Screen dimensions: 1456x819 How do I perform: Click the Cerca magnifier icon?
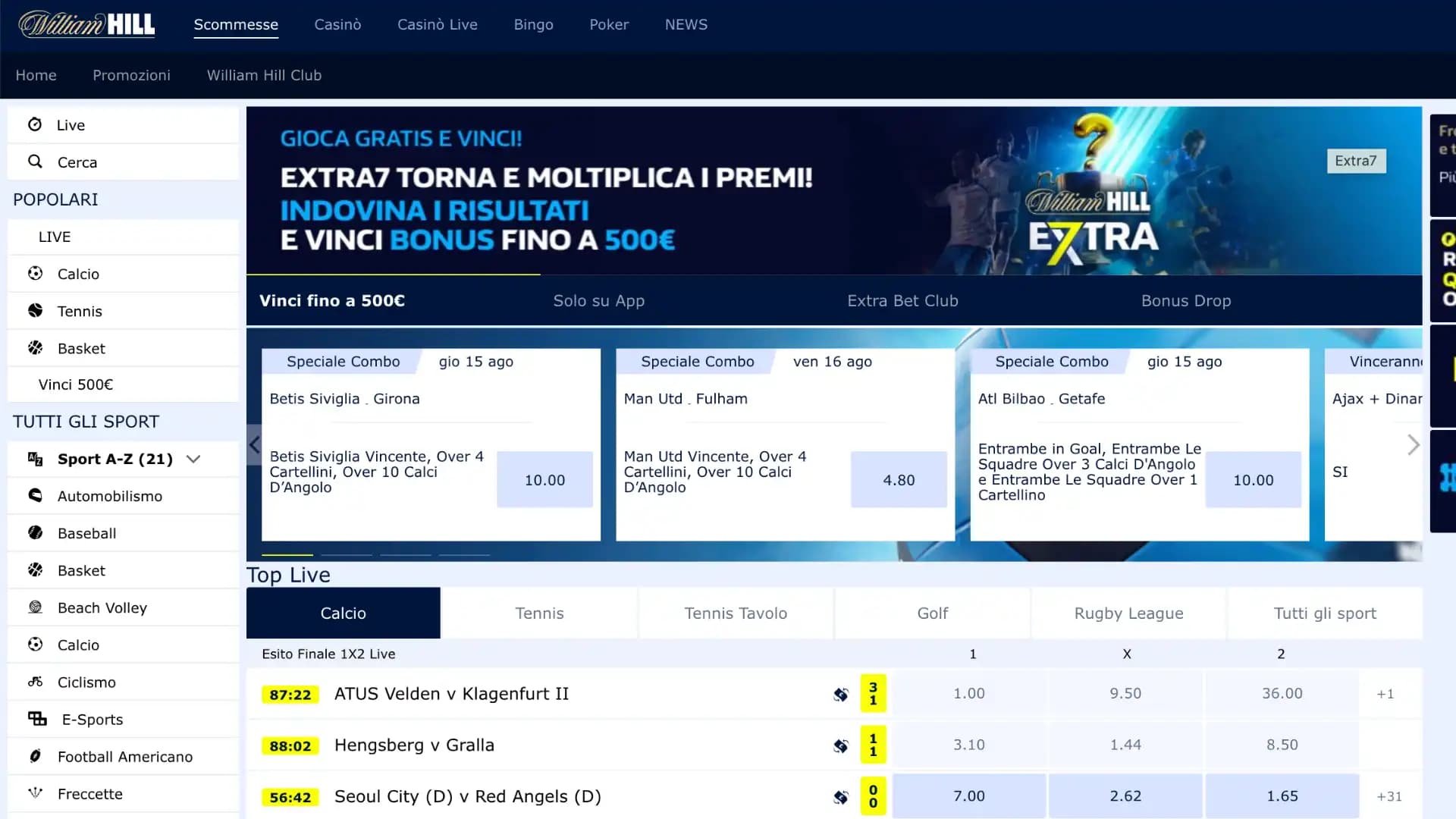pyautogui.click(x=35, y=162)
